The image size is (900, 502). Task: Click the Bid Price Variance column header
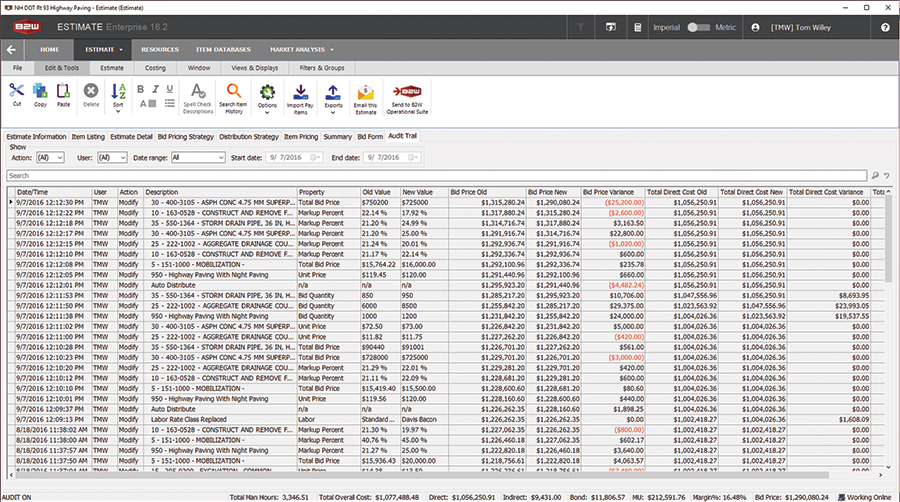coord(613,192)
